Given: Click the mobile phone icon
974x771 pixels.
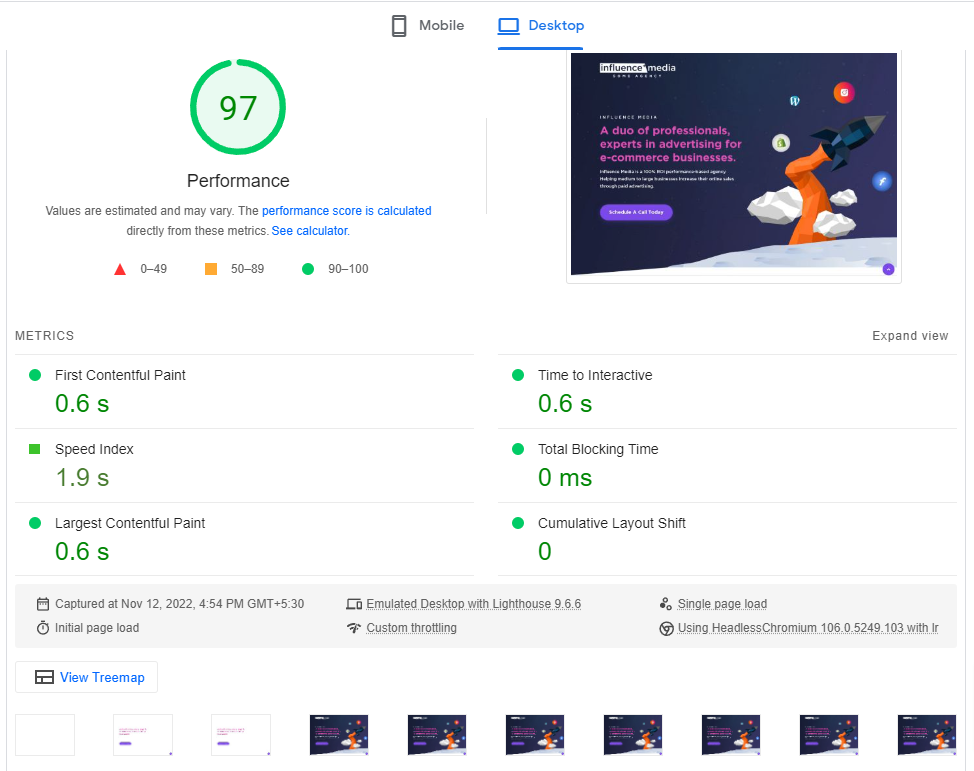Looking at the screenshot, I should click(399, 26).
